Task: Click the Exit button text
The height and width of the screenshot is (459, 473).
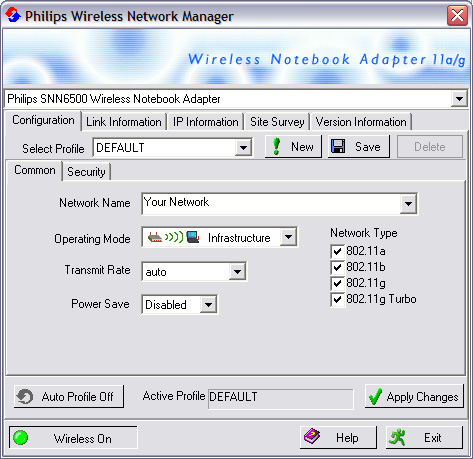Action: coord(433,438)
